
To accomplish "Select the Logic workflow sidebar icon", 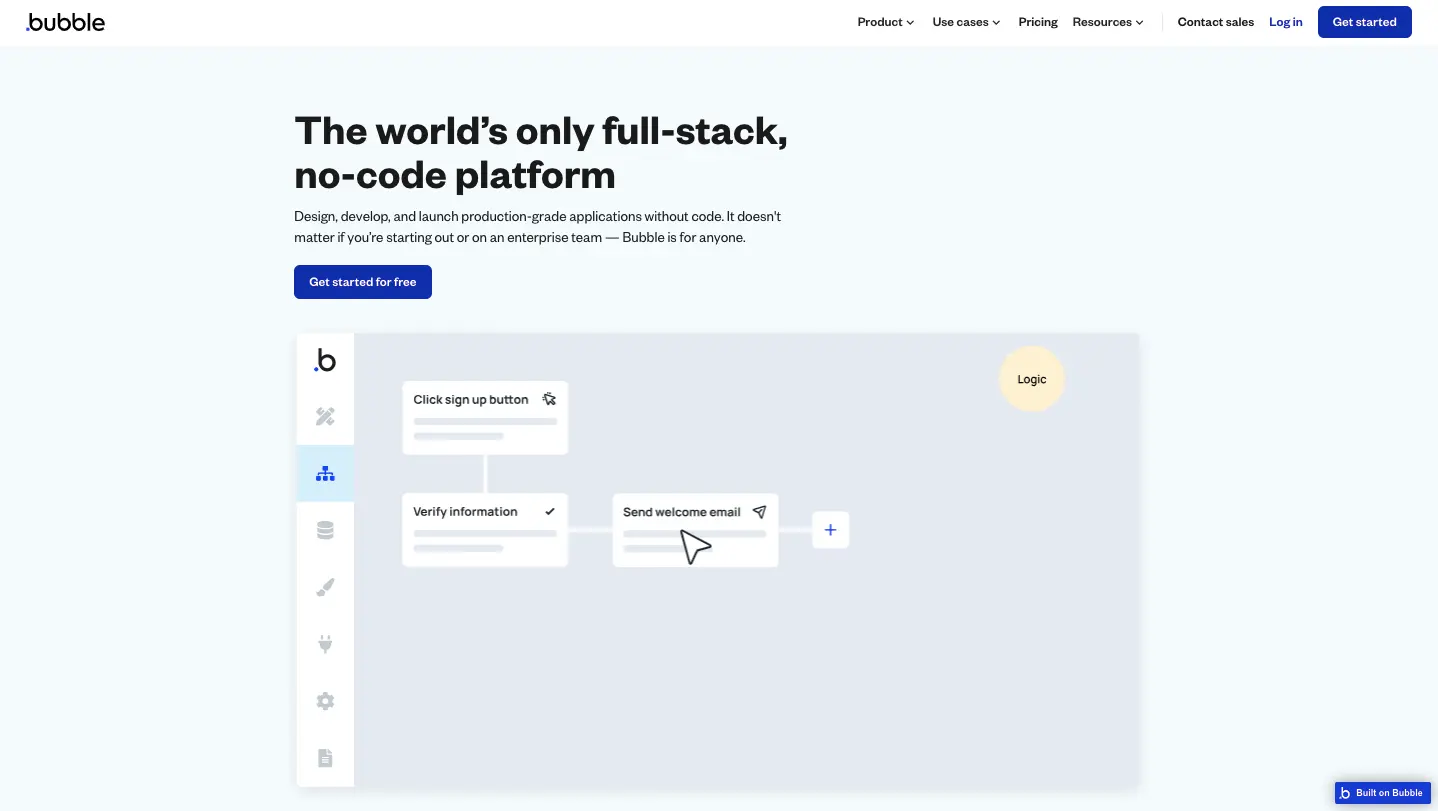I will tap(325, 473).
